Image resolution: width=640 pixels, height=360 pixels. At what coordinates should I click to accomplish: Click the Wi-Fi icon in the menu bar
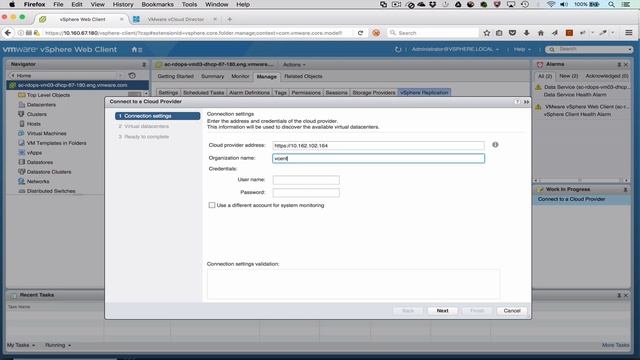click(x=551, y=4)
